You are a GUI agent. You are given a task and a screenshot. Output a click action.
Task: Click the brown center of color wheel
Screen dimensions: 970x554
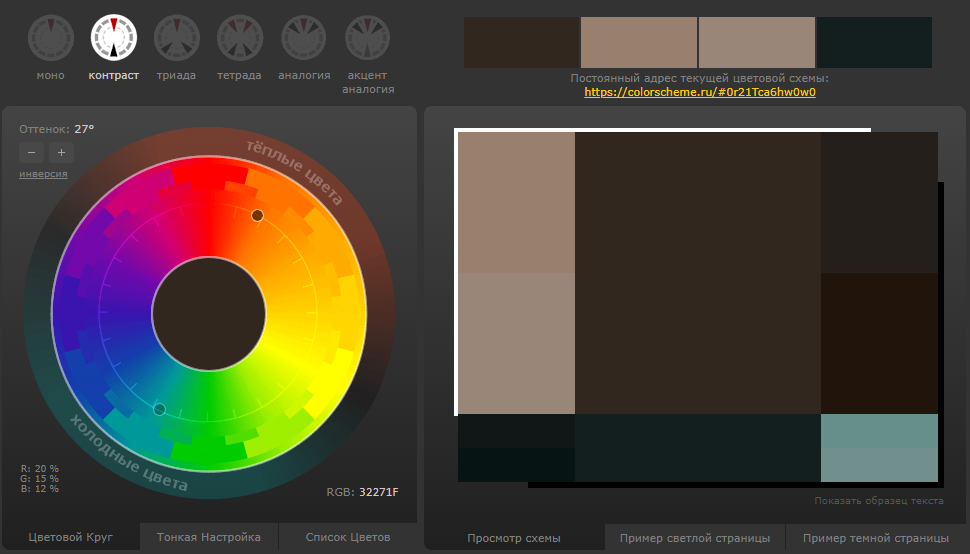tap(209, 313)
